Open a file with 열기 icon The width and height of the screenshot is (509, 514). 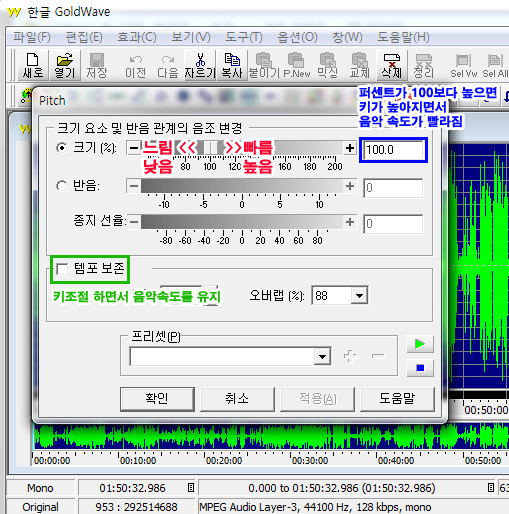point(65,65)
